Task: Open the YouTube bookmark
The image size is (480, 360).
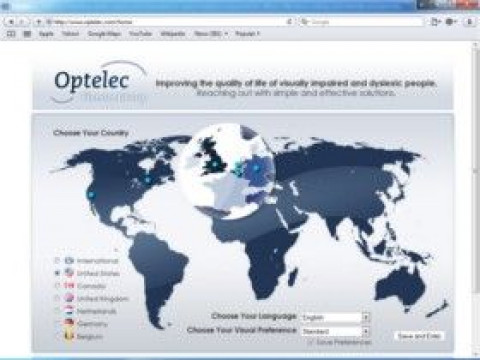Action: pyautogui.click(x=140, y=34)
